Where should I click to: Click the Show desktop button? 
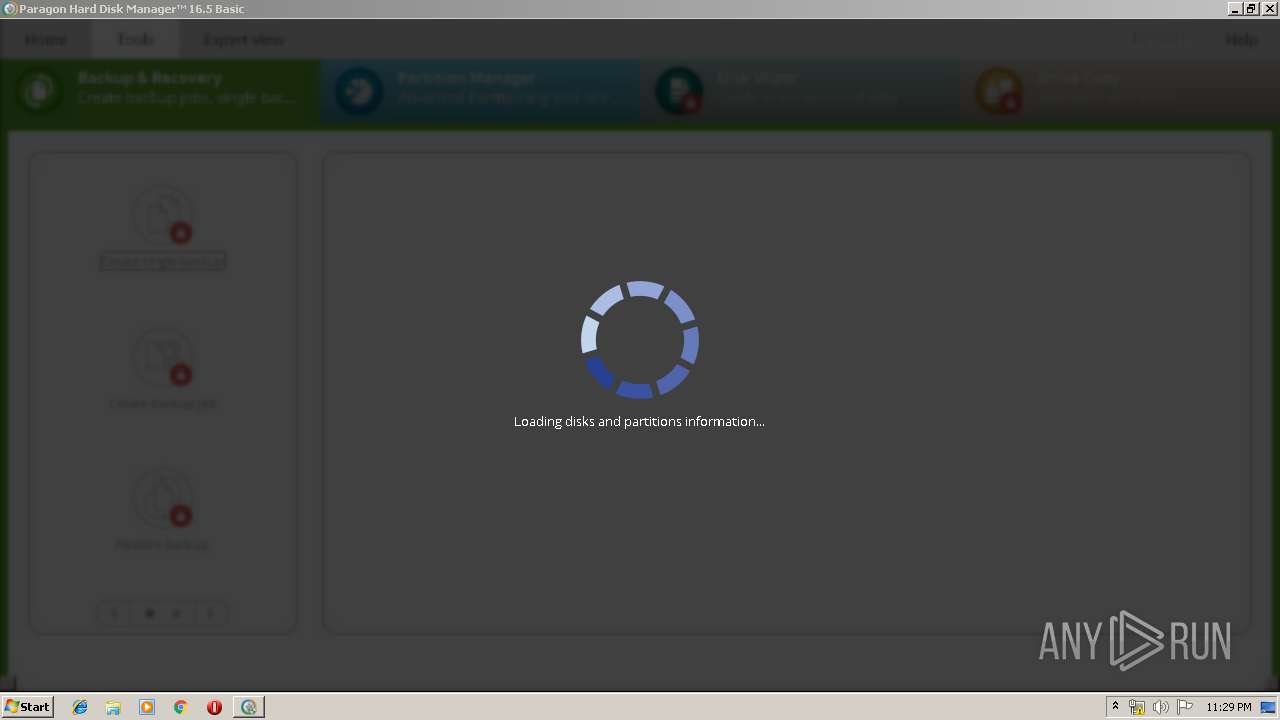coord(1269,707)
